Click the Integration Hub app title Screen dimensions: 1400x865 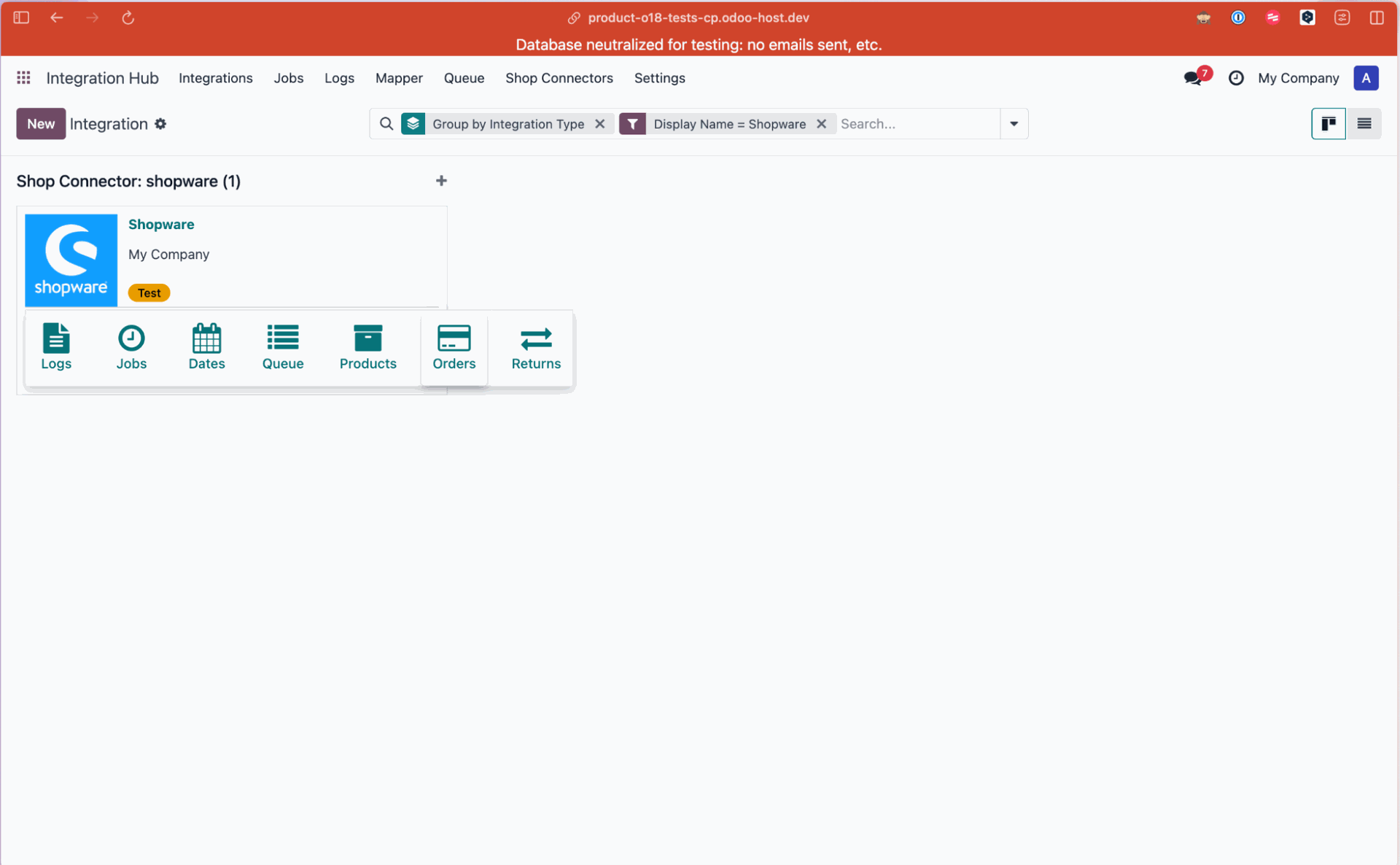tap(102, 78)
